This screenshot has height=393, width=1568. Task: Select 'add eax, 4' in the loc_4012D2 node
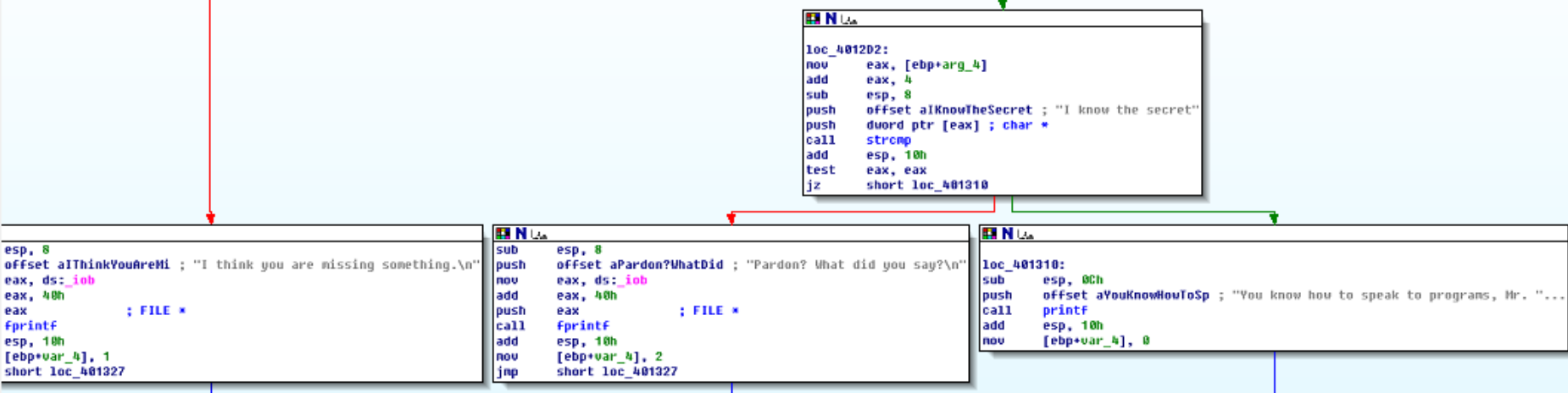pos(859,80)
